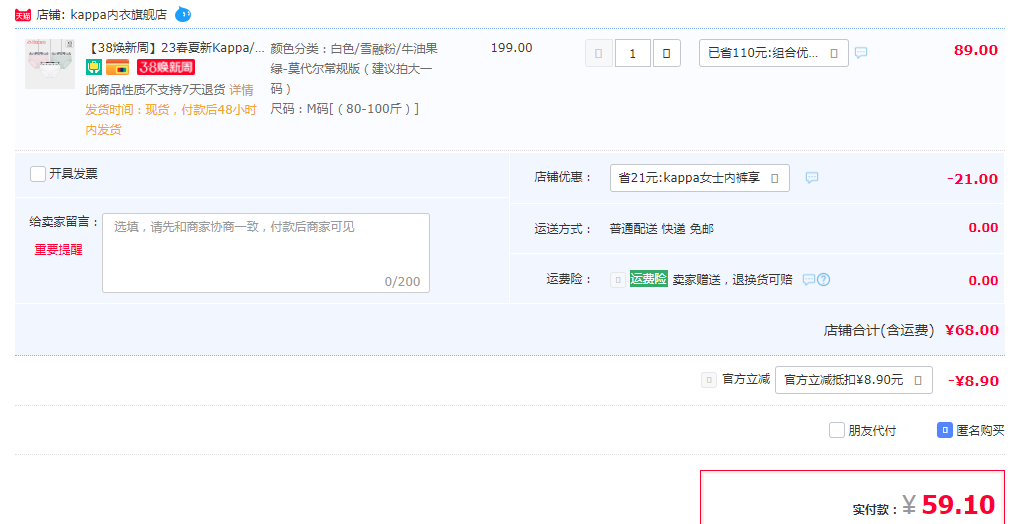Click the 38焕新周 promotion tag
Viewport: 1013px width, 524px height.
(x=166, y=67)
